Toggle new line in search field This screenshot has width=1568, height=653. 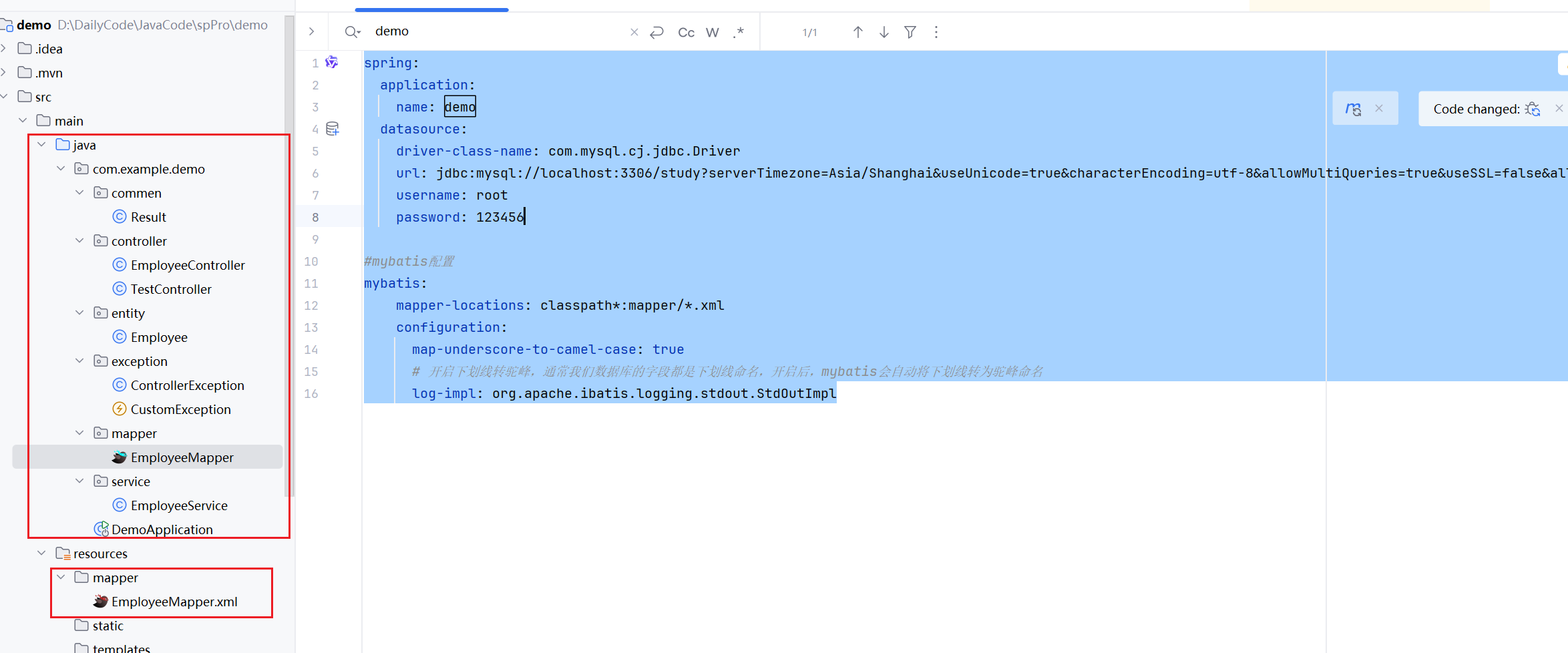tap(657, 32)
